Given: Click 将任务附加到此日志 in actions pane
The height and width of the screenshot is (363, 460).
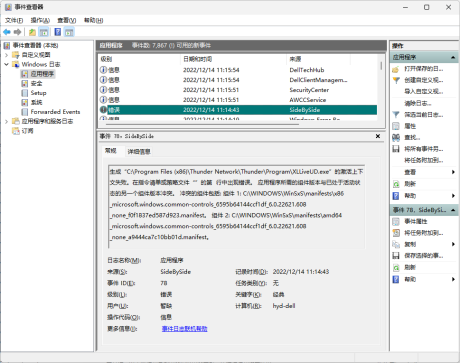Looking at the screenshot, I should (x=424, y=160).
